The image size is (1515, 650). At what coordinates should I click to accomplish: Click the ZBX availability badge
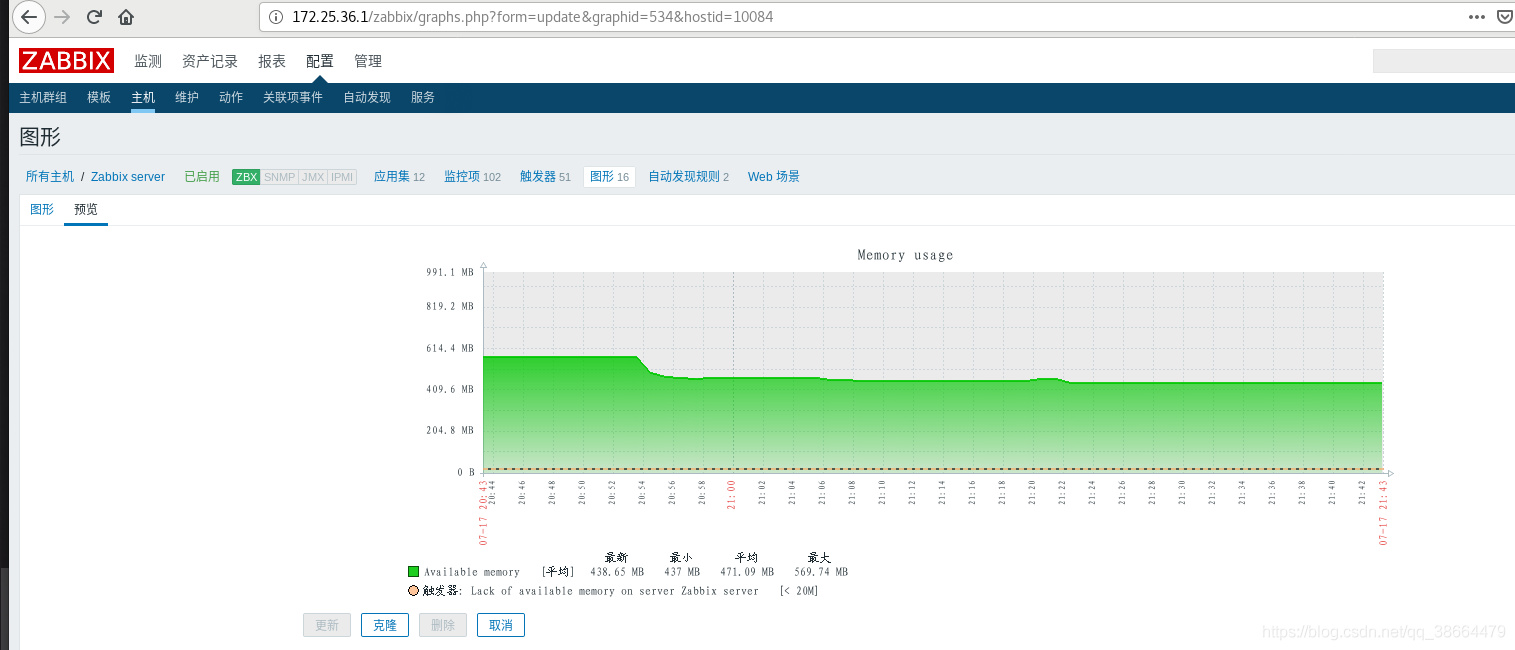[246, 177]
